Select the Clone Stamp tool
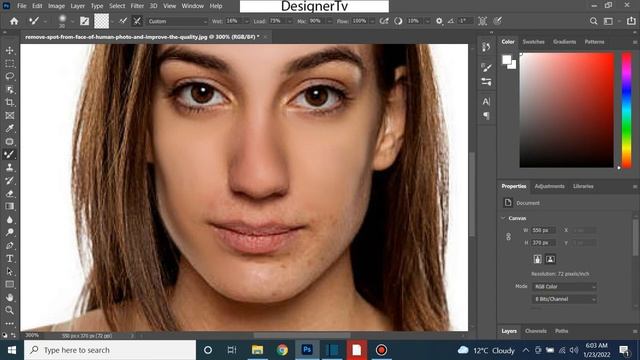Image resolution: width=640 pixels, height=360 pixels. [9, 168]
